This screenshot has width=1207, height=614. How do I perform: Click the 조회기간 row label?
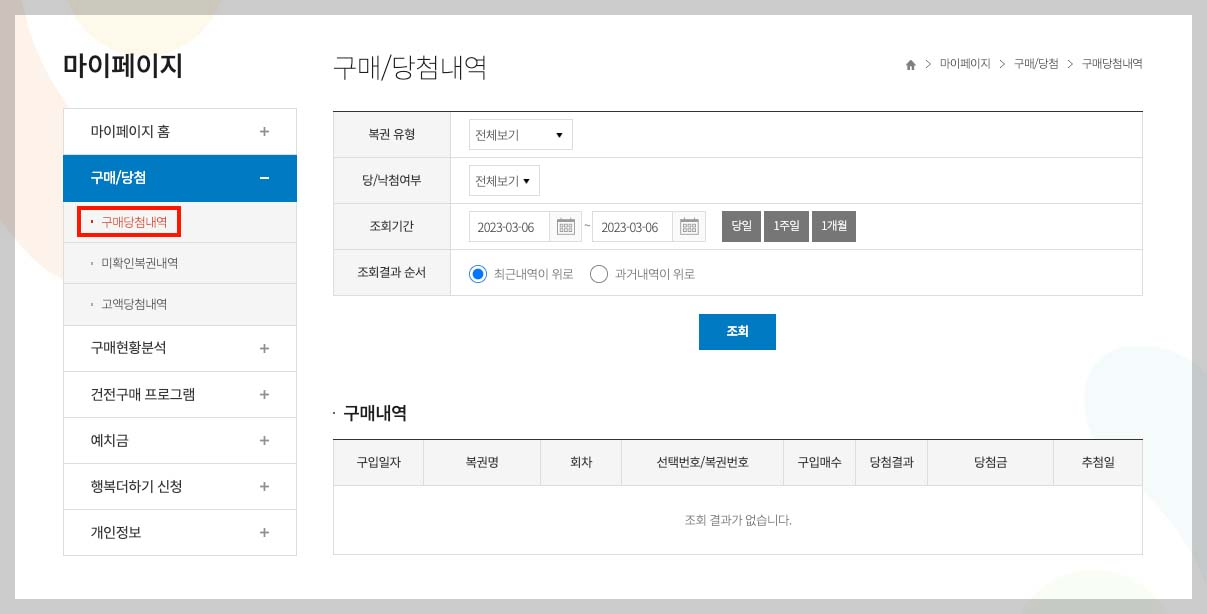pos(392,226)
